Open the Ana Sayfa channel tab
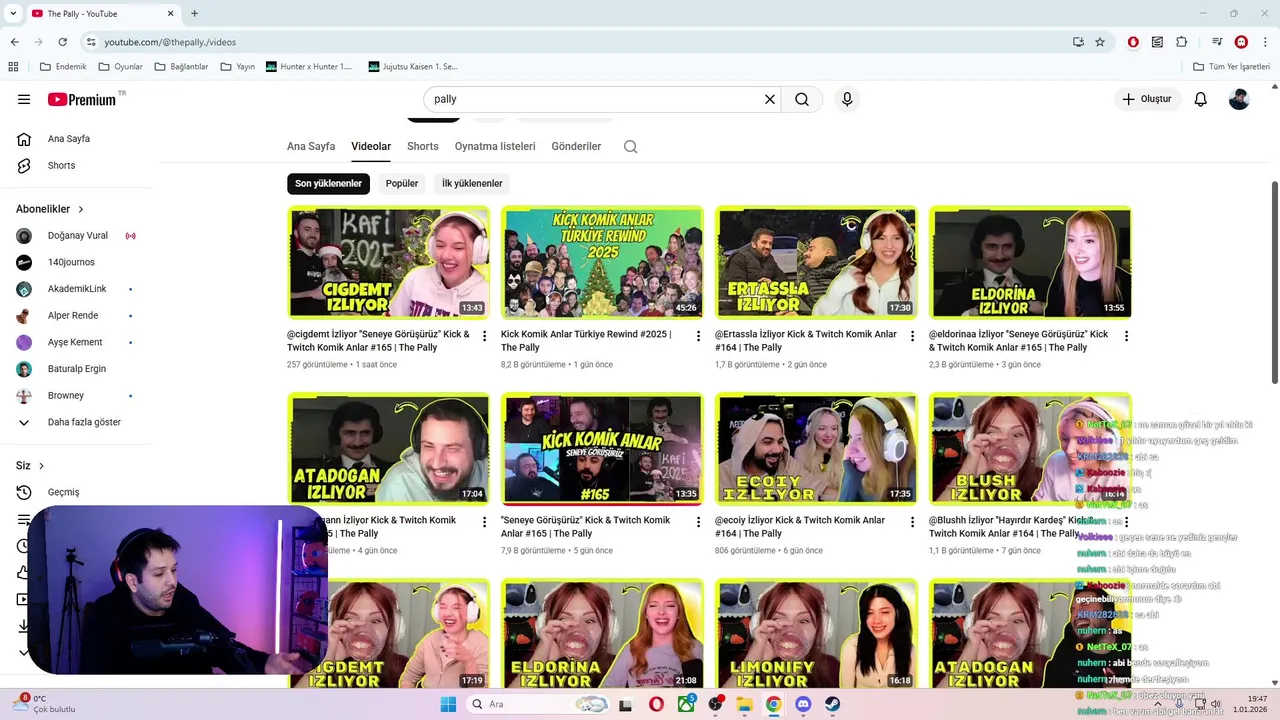 pos(311,146)
